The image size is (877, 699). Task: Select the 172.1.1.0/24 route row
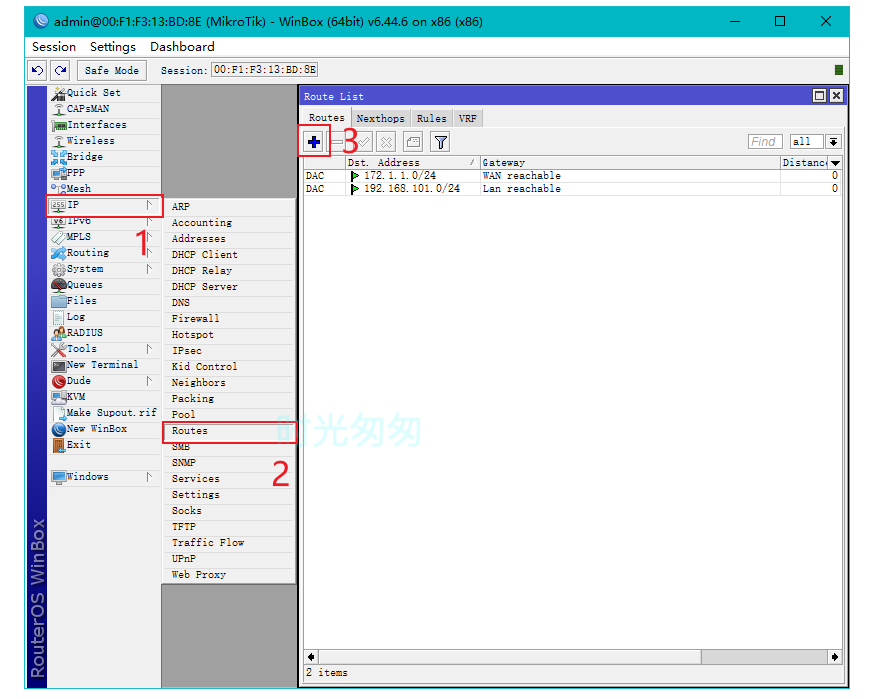click(572, 176)
